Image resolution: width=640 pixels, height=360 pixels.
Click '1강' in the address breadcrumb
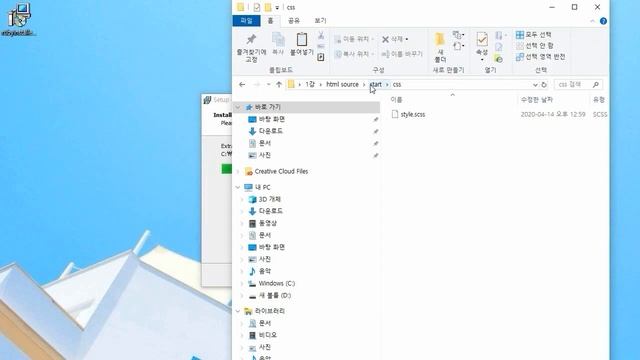pos(310,84)
